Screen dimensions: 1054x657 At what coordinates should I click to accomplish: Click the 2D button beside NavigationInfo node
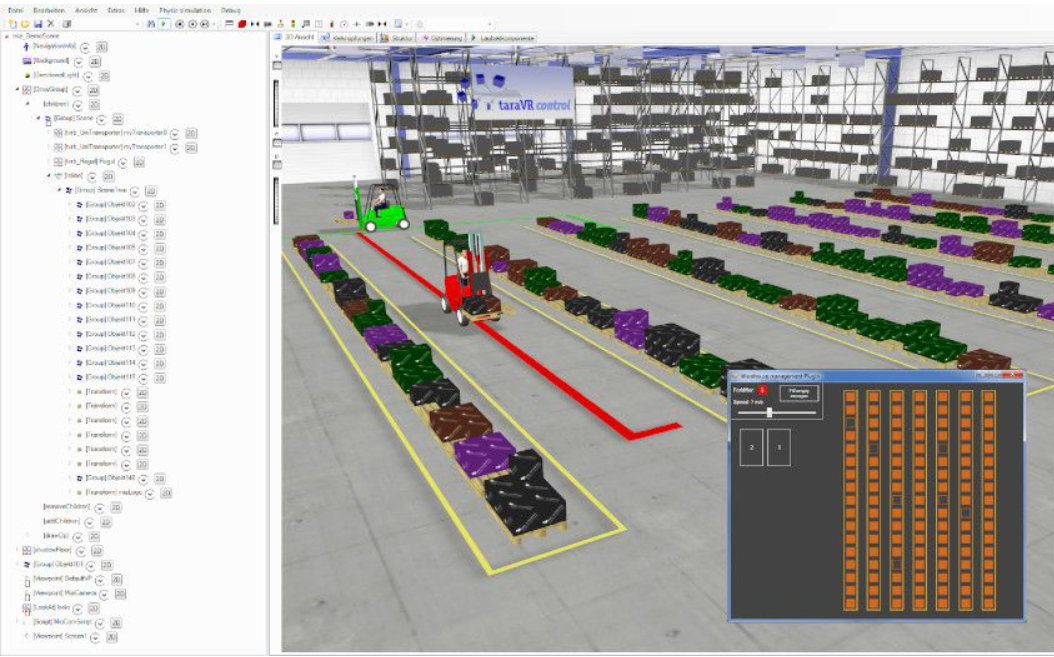click(x=102, y=46)
